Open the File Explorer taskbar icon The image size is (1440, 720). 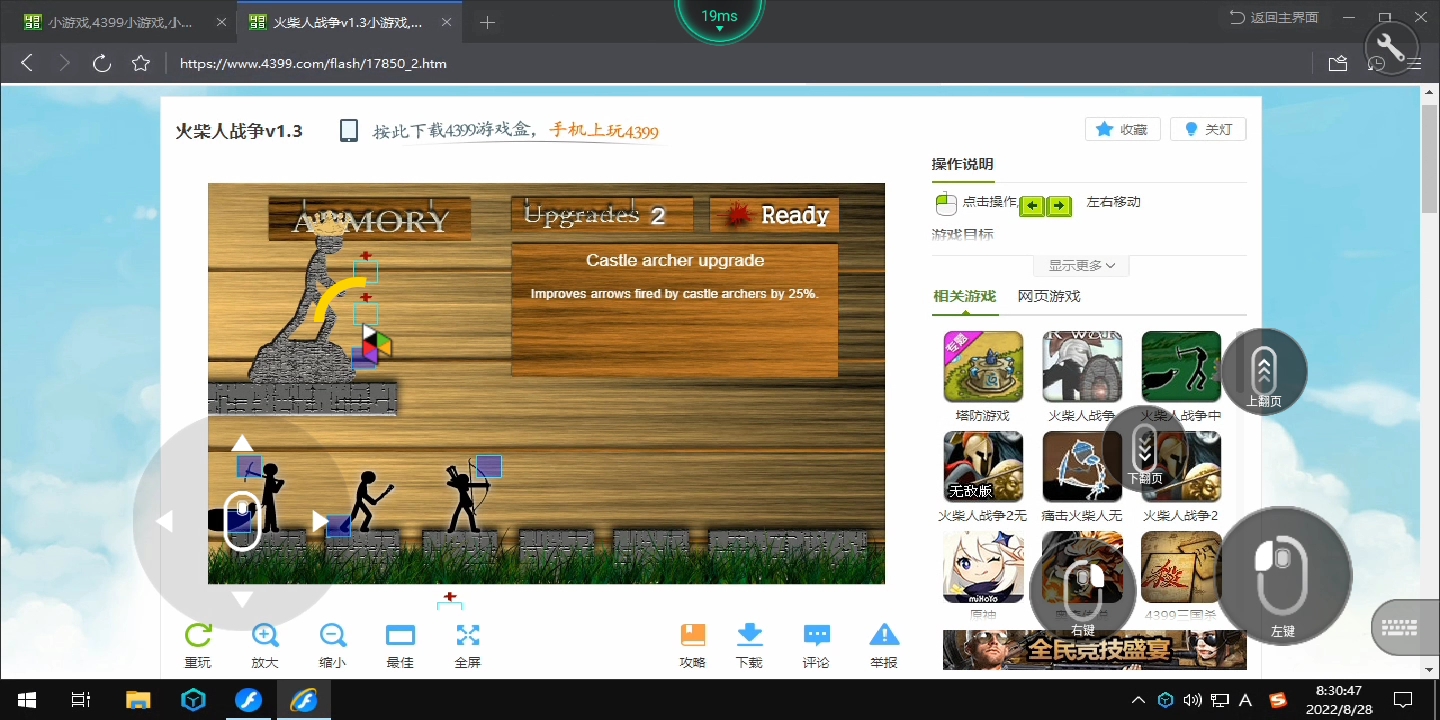pyautogui.click(x=138, y=699)
